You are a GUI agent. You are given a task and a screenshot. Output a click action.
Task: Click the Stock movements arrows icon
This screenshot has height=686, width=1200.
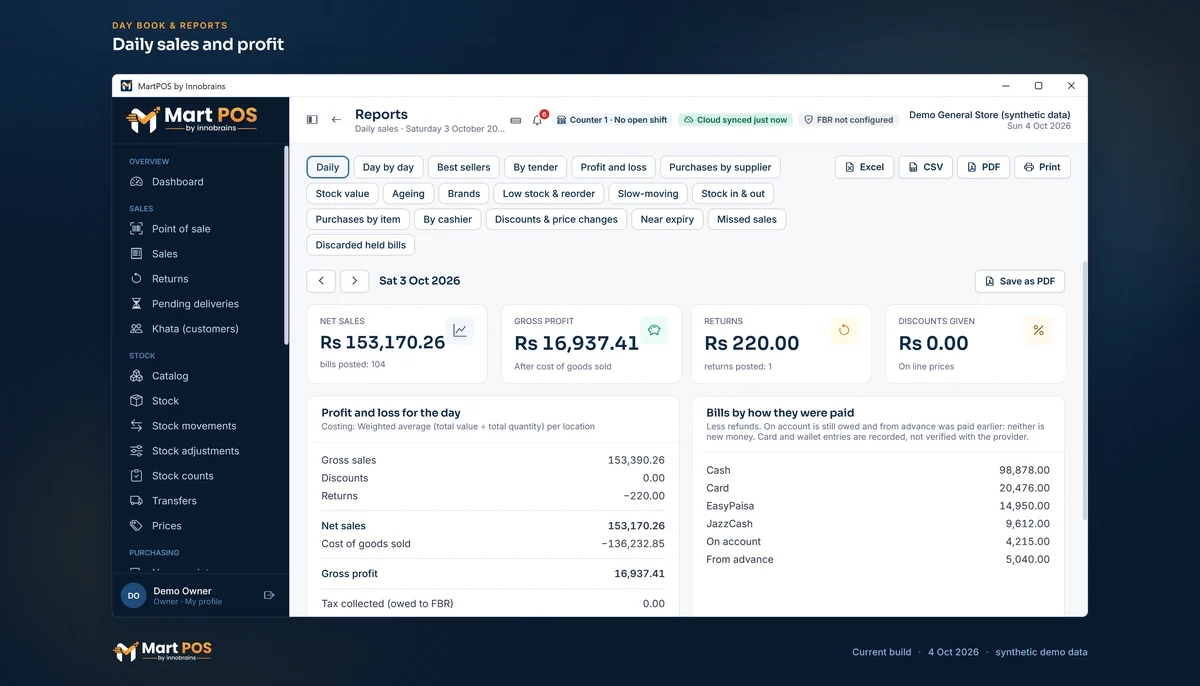(x=137, y=426)
